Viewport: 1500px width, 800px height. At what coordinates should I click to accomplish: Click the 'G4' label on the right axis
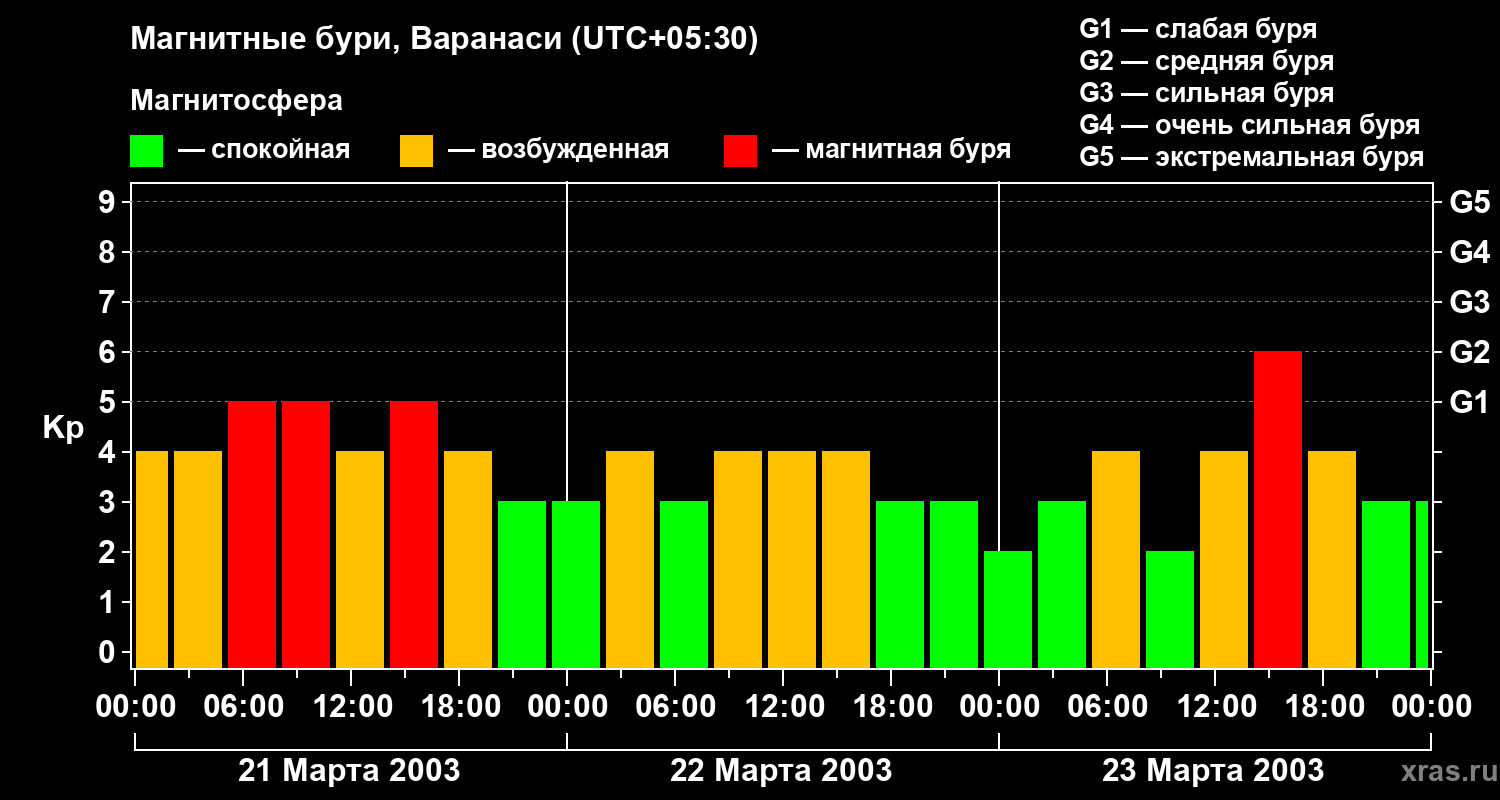[1469, 252]
